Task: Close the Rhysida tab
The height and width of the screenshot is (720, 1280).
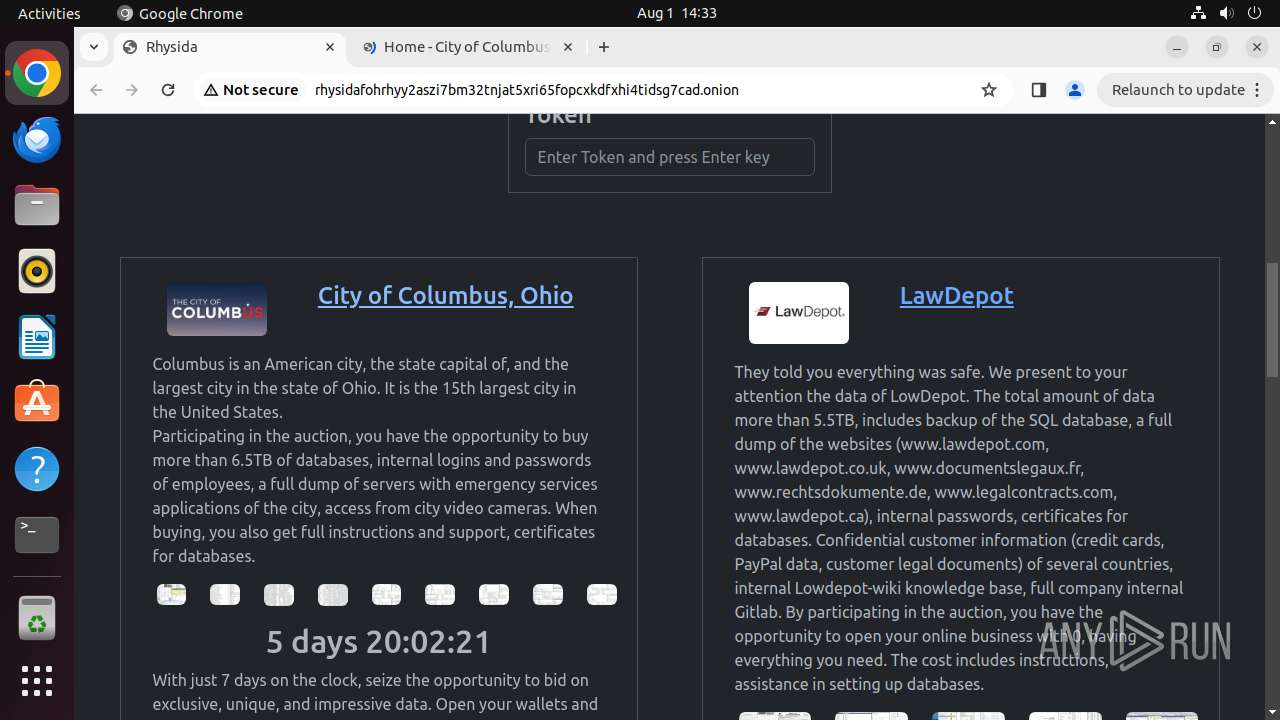Action: tap(330, 47)
